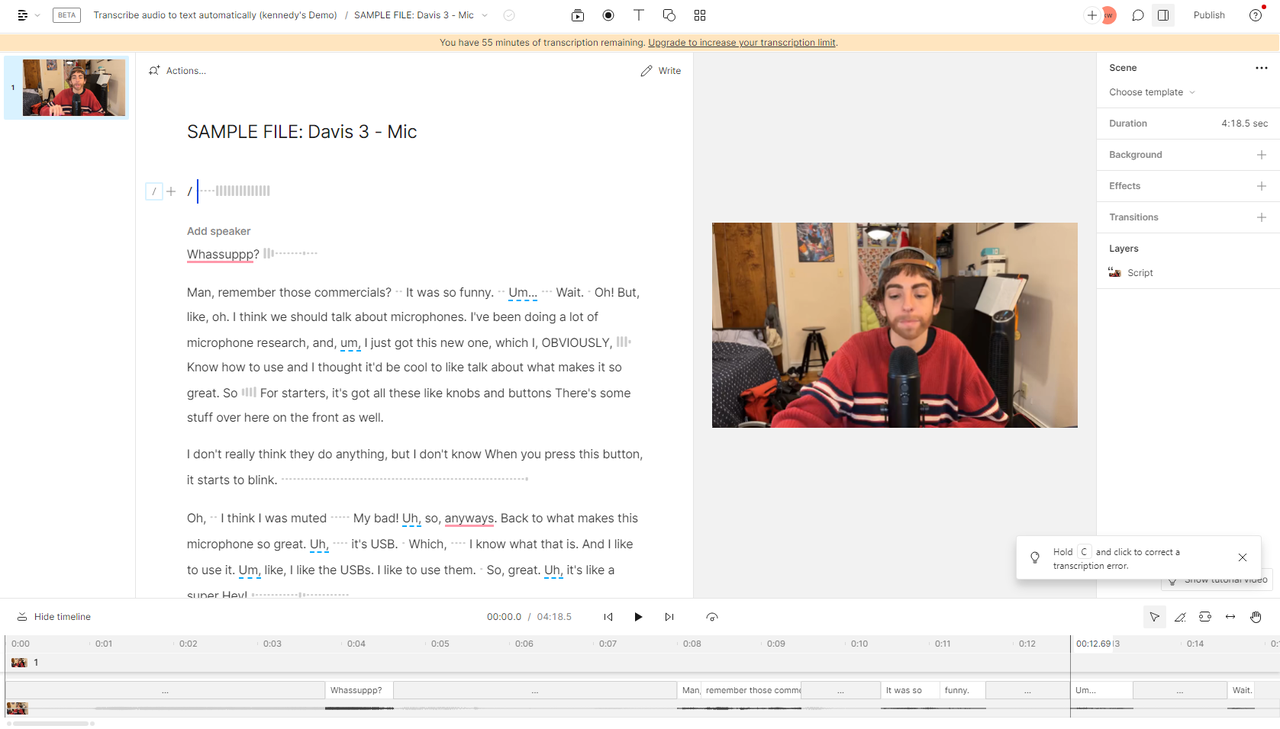
Task: Select the correction pen tool near the timeline
Action: pos(1180,617)
